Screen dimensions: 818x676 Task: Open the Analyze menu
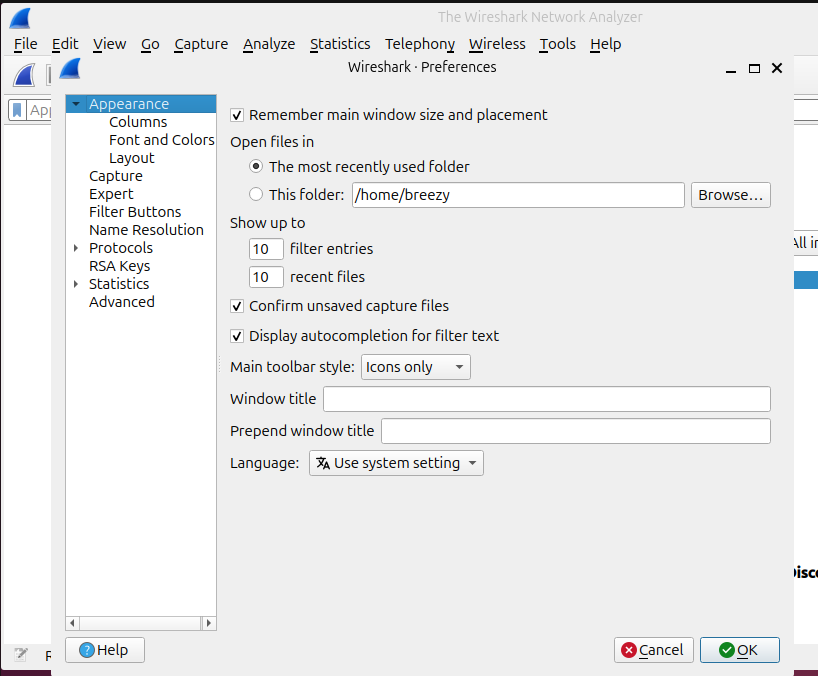pyautogui.click(x=269, y=44)
